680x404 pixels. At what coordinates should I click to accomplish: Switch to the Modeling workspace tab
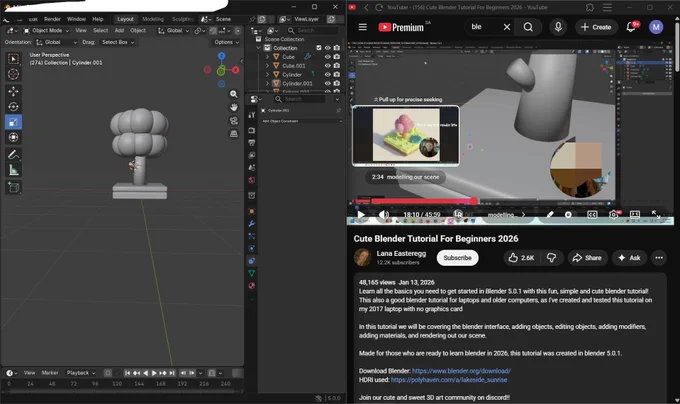click(153, 19)
